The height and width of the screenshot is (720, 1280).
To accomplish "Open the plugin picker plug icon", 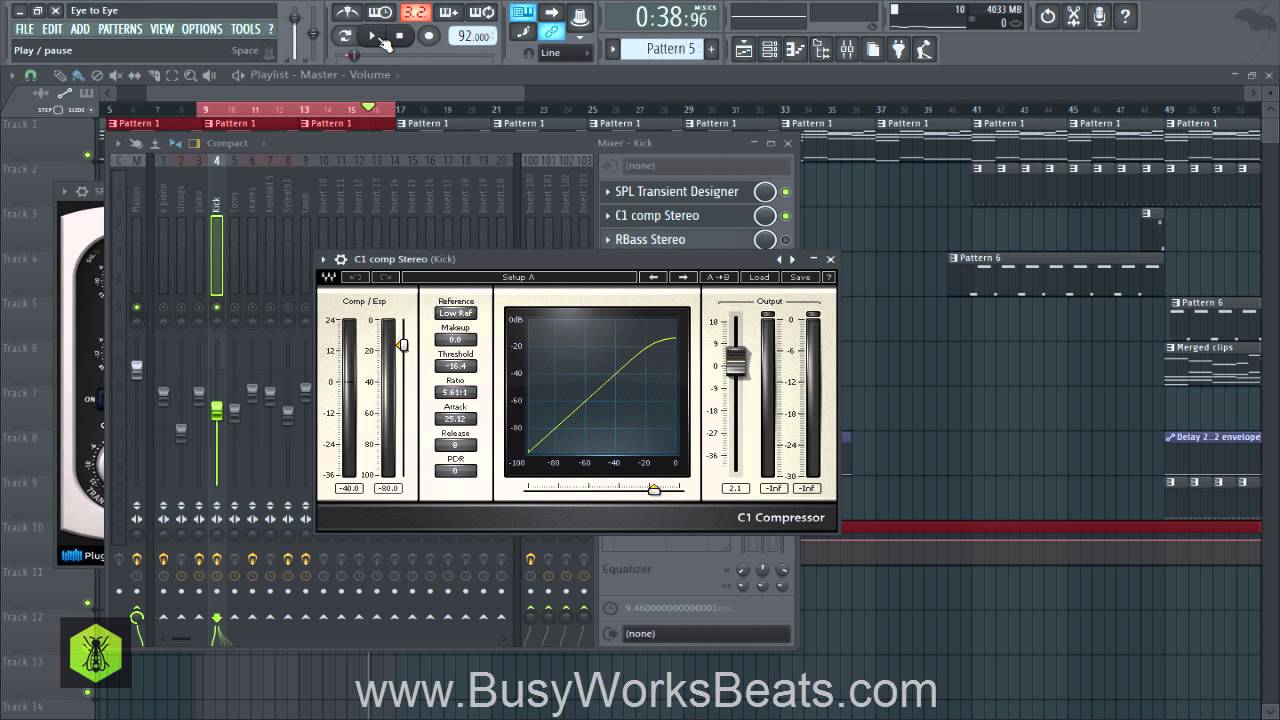I will [x=899, y=48].
